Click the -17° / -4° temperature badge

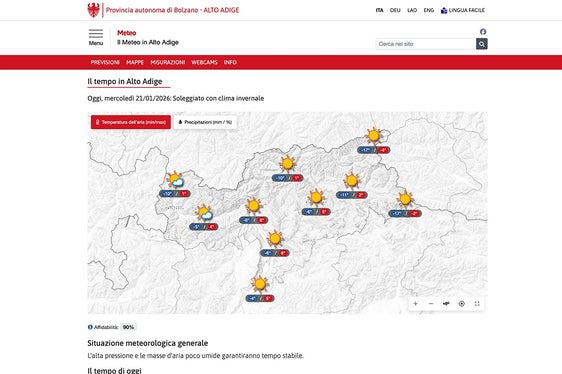(x=373, y=150)
